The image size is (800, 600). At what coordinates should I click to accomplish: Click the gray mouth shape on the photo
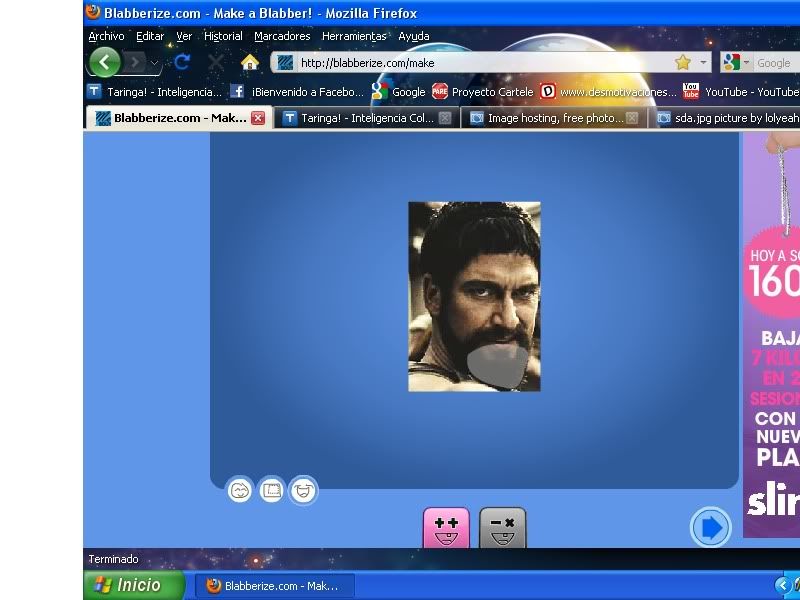497,366
